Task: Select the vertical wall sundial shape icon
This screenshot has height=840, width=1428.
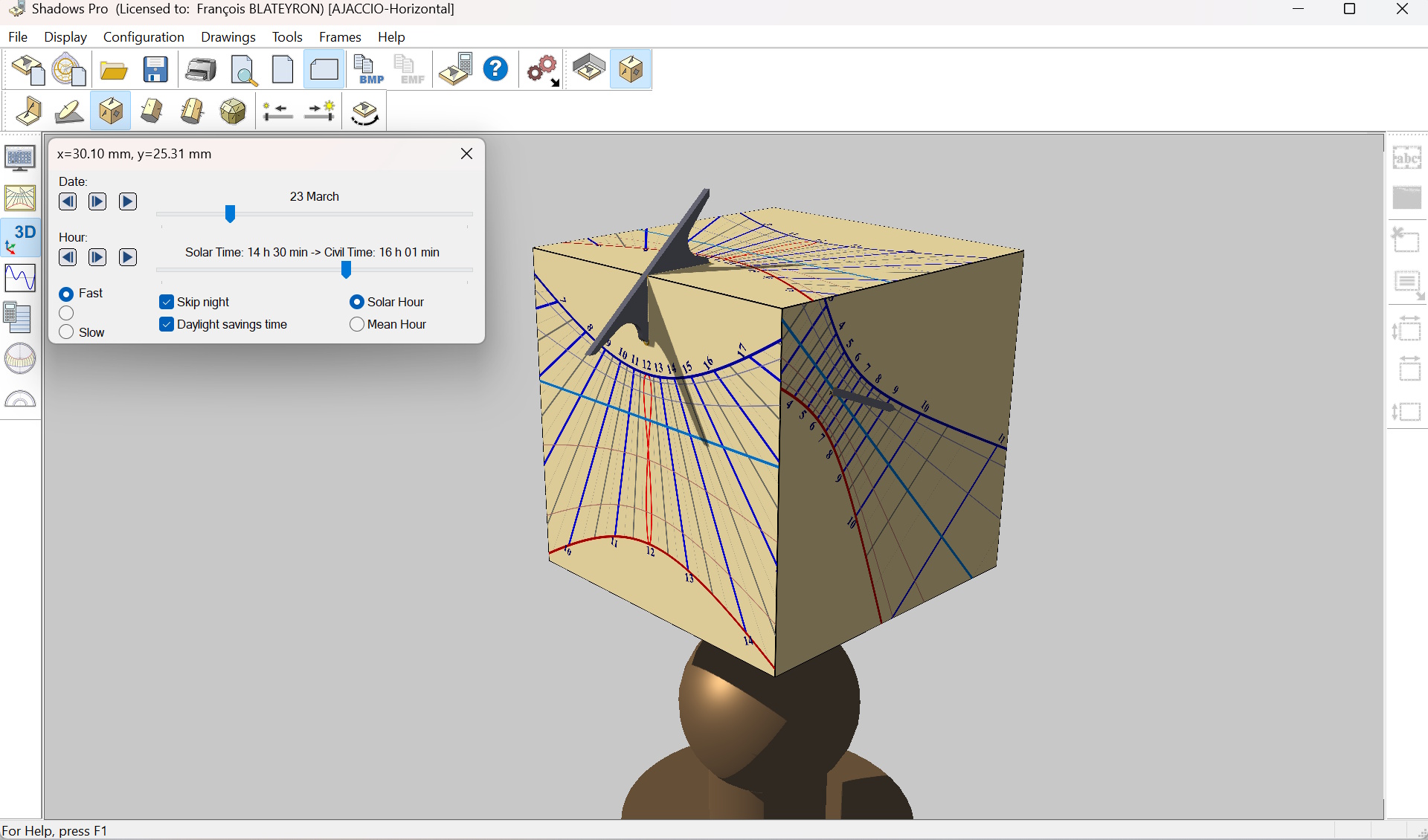Action: point(29,112)
